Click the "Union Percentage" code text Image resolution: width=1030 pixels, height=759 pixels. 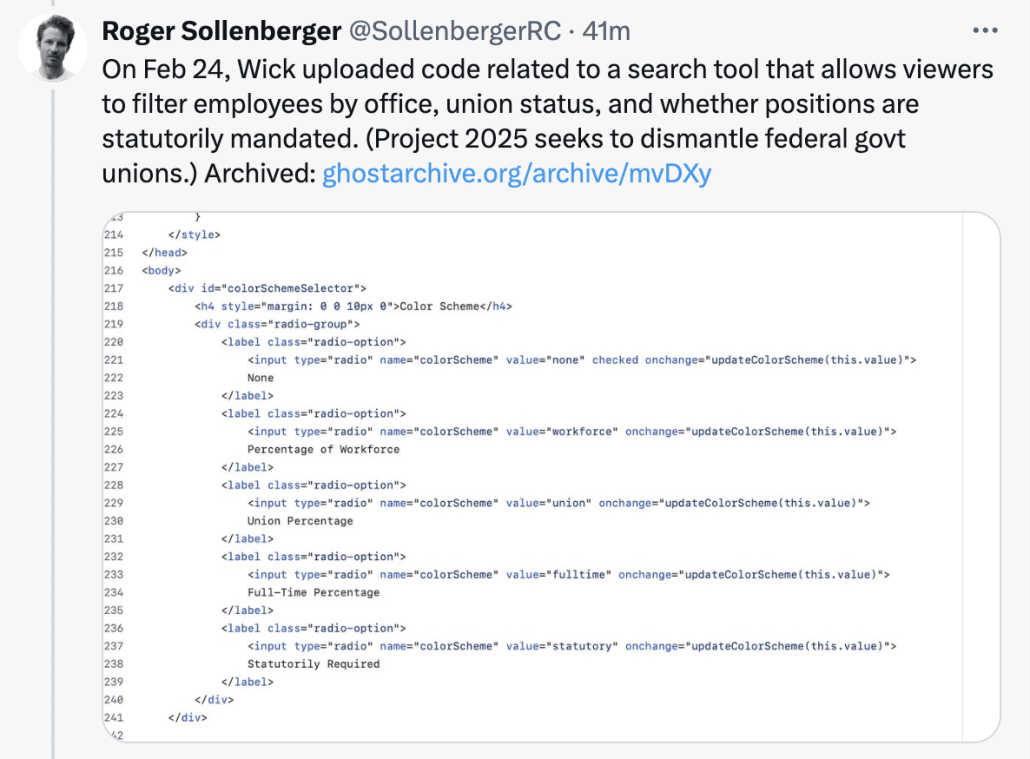[x=300, y=521]
